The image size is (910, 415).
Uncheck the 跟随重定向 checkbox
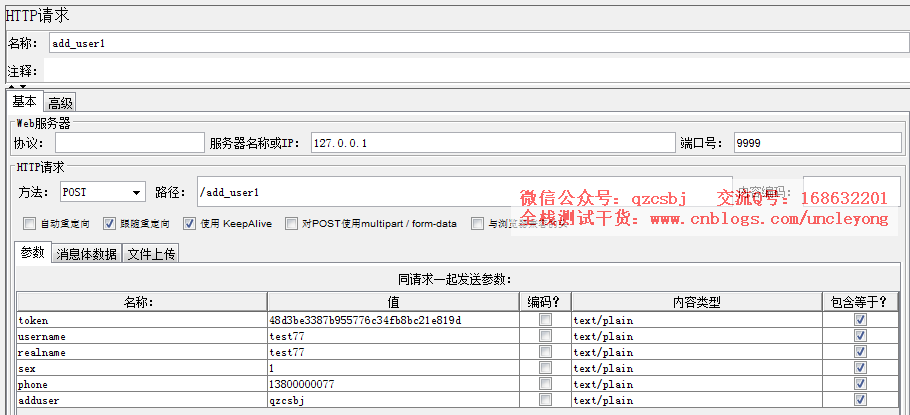[x=109, y=223]
